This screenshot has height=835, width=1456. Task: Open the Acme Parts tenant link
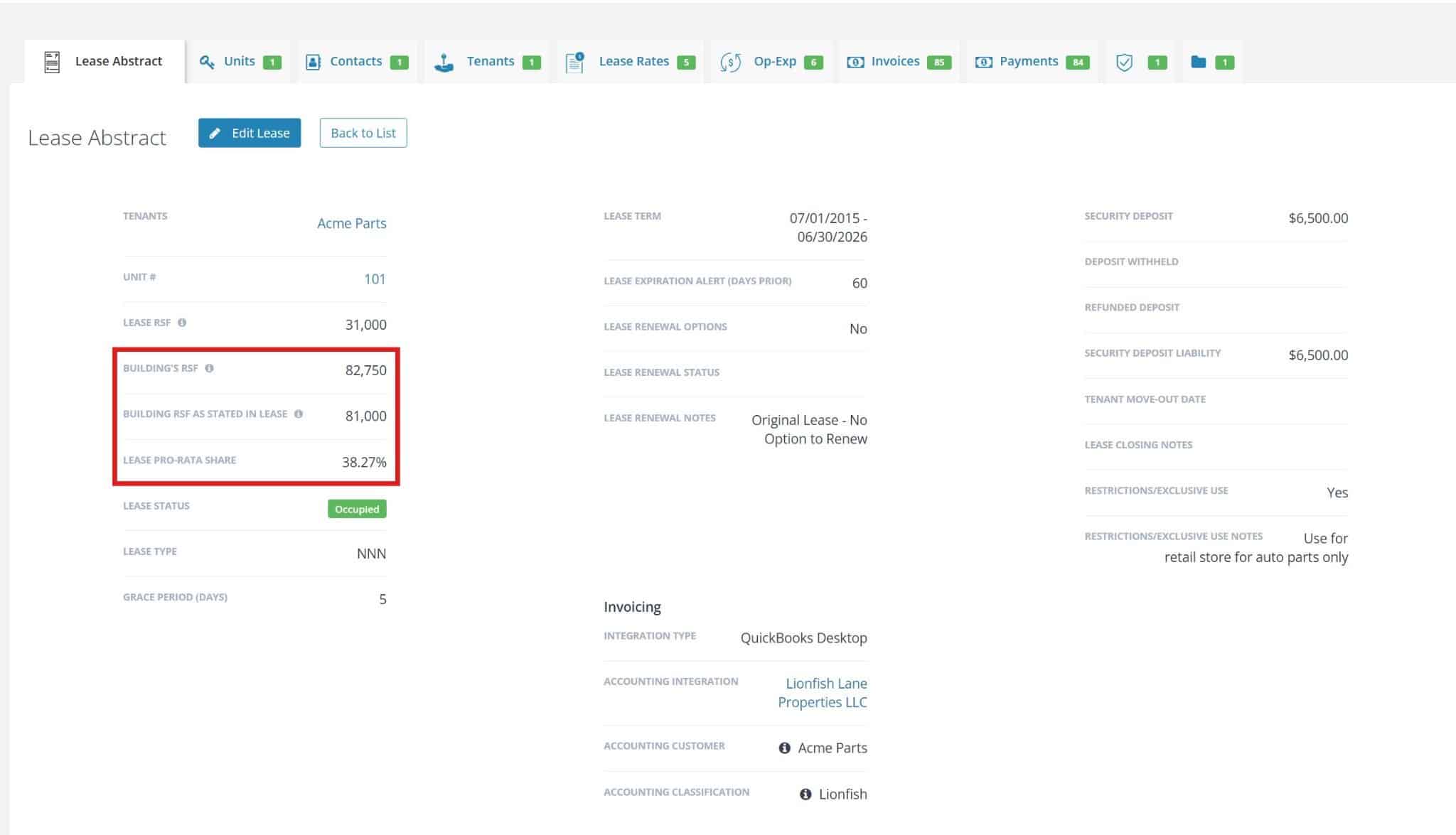click(x=351, y=223)
